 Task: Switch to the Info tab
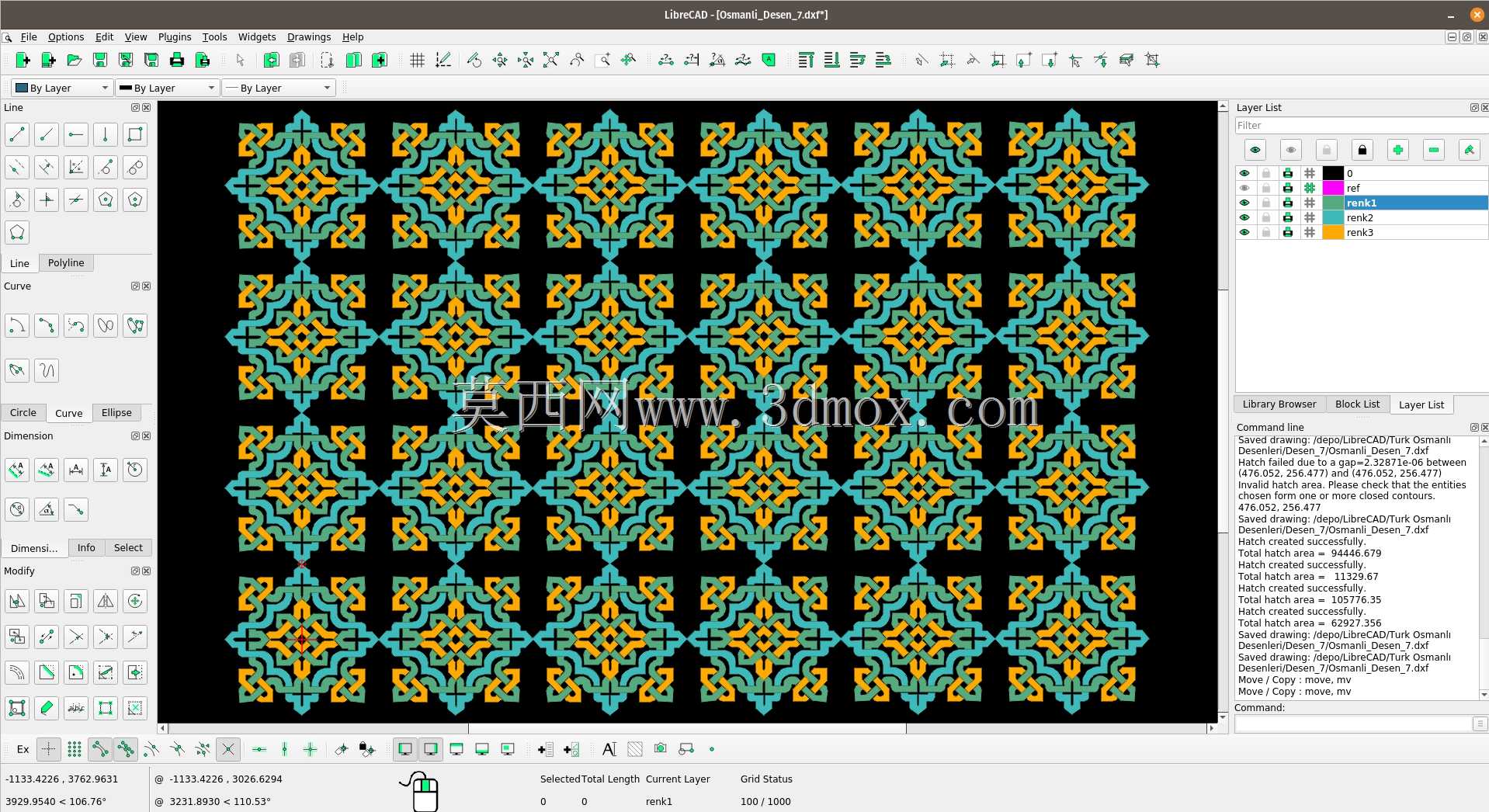pos(86,548)
